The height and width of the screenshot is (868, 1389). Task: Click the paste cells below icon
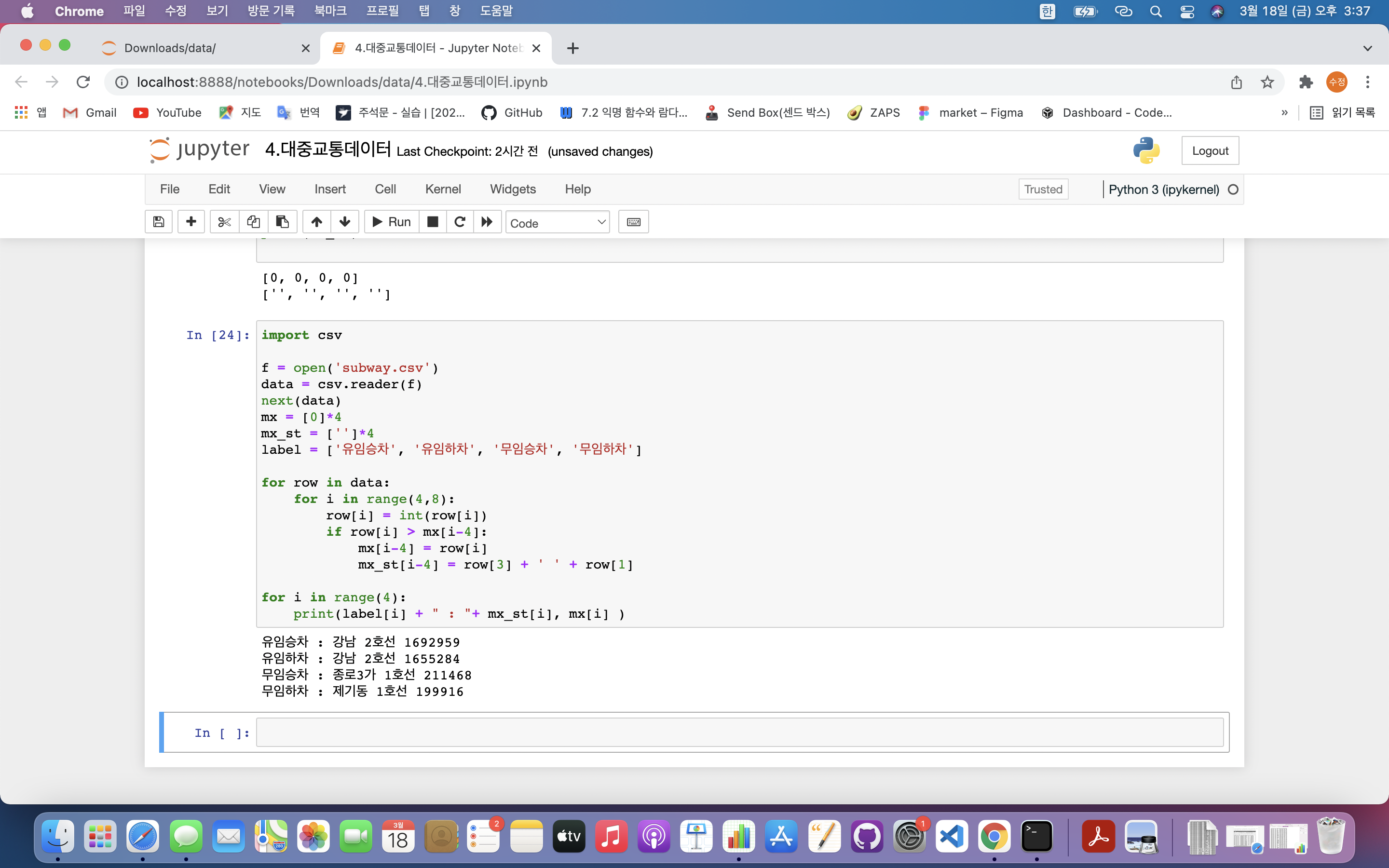282,222
